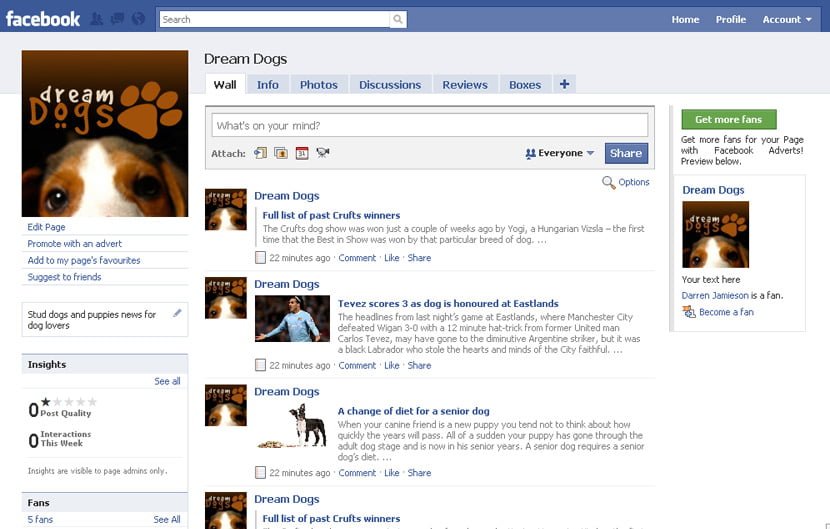830x529 pixels.
Task: Click the friend requests icon in header
Action: point(97,19)
